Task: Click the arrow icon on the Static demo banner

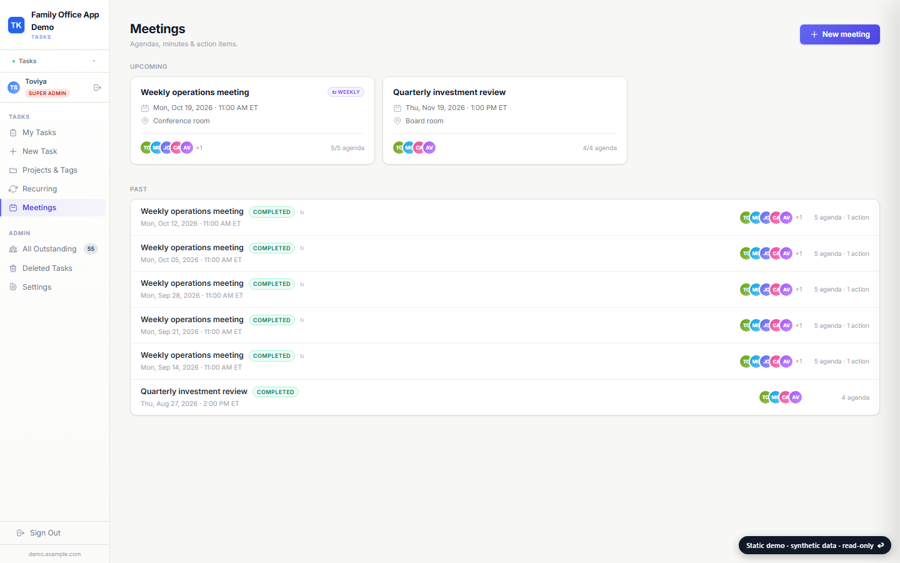Action: pos(880,545)
